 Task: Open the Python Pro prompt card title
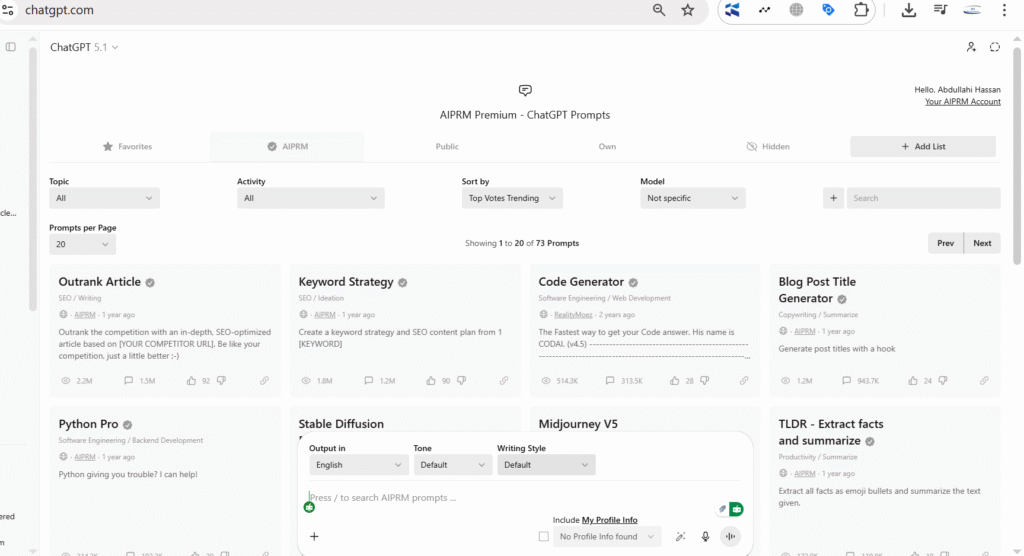[x=88, y=424]
